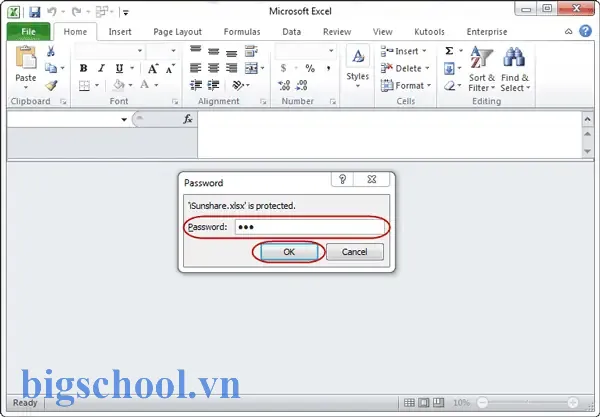Image resolution: width=600 pixels, height=417 pixels.
Task: Apply Percent style
Action: (310, 68)
